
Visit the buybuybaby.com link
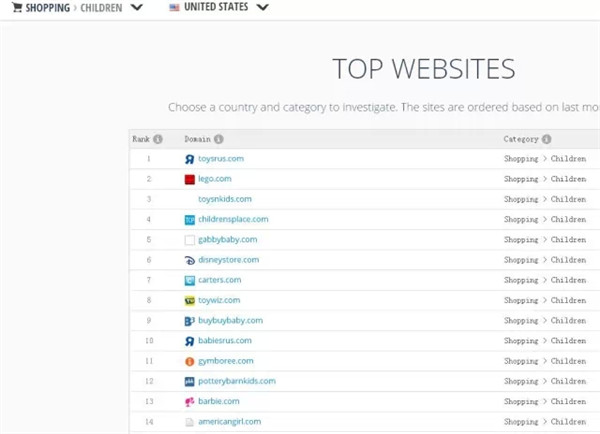230,320
